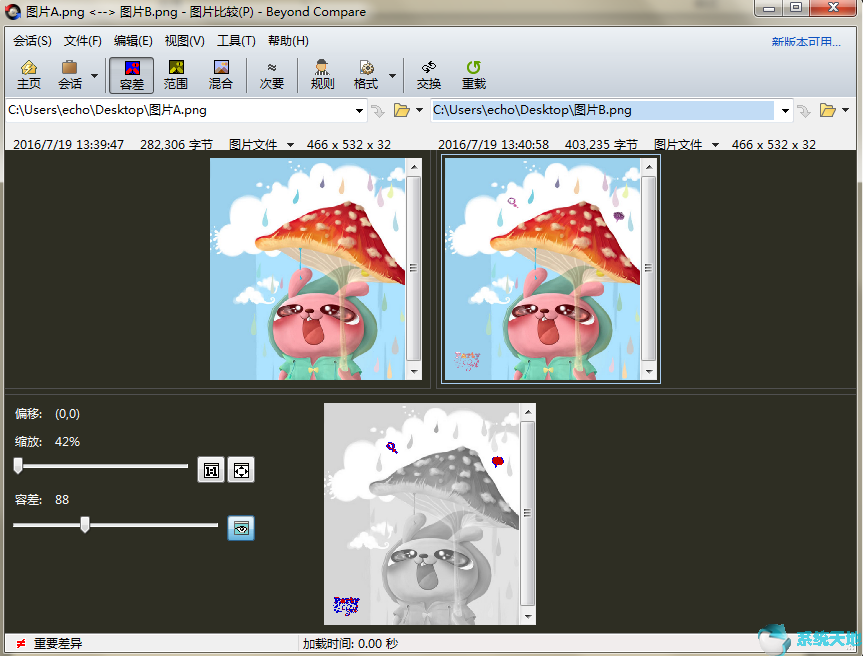Click the 格式 format icon

tap(366, 75)
